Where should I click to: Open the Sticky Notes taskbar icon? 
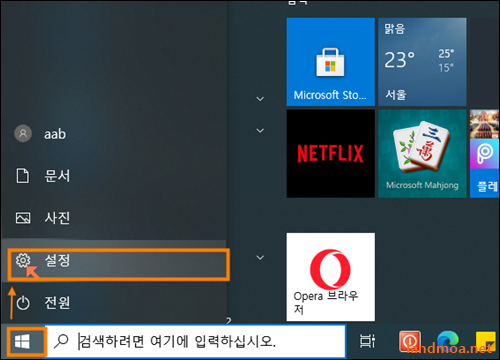[x=485, y=342]
